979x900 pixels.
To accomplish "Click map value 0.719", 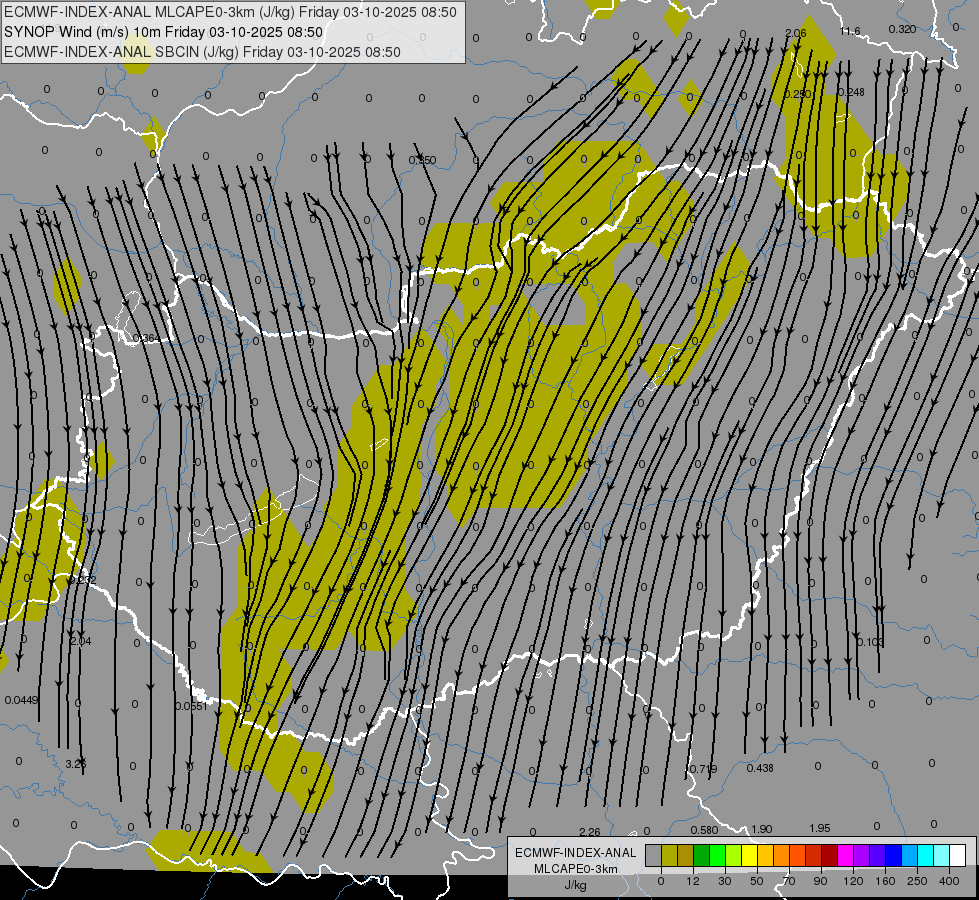I will click(704, 769).
